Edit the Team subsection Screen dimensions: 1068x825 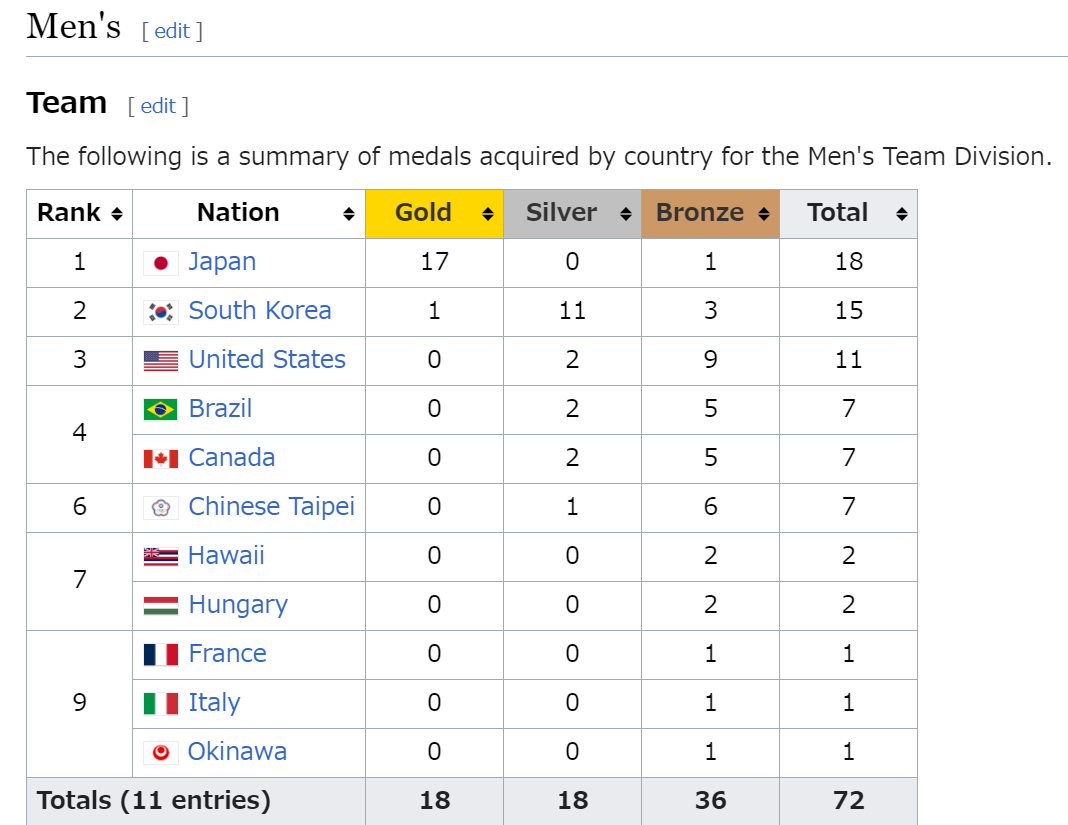point(158,106)
